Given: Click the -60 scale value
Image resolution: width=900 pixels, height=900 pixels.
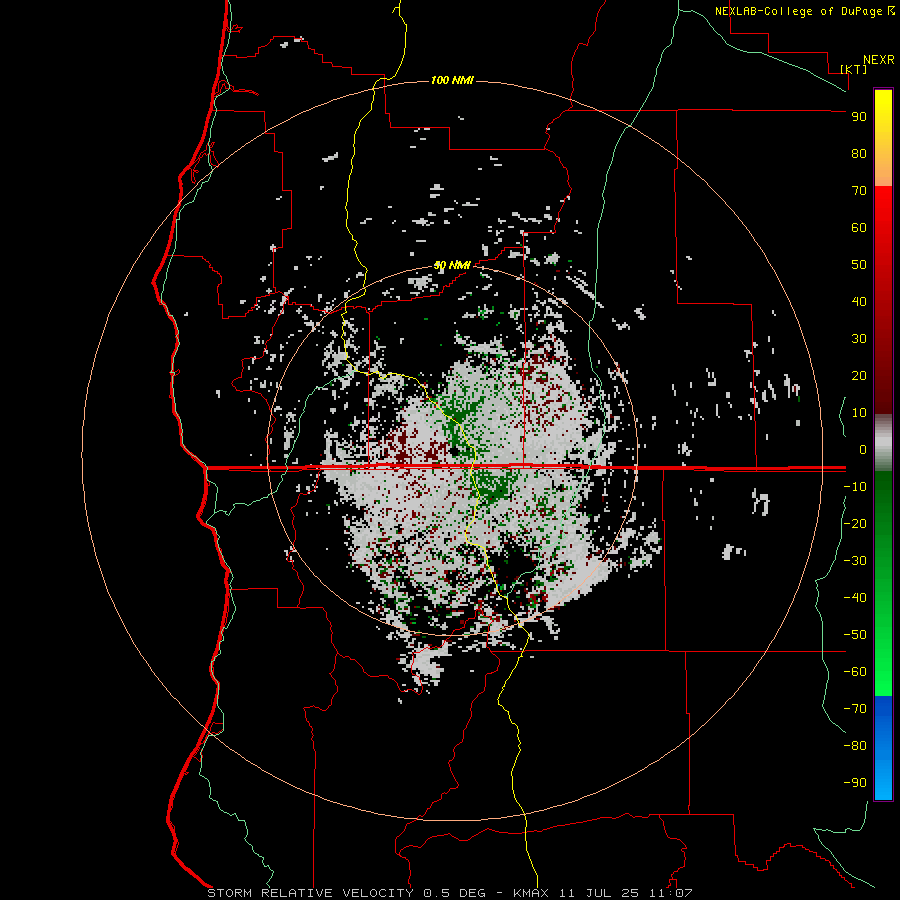Looking at the screenshot, I should [x=855, y=672].
